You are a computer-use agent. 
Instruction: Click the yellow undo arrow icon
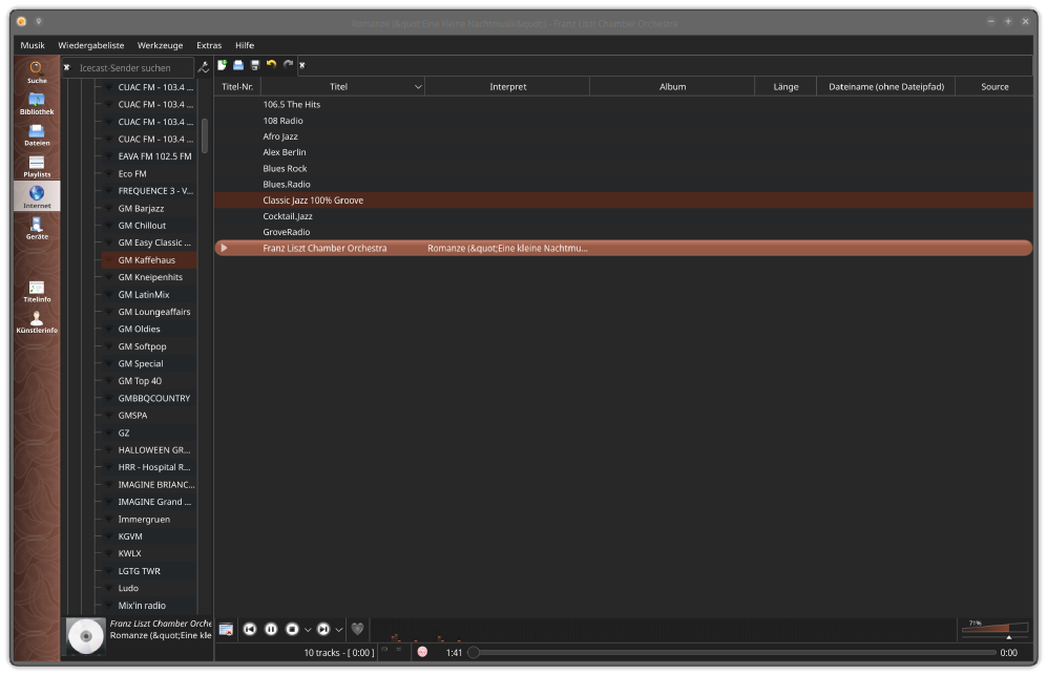271,65
